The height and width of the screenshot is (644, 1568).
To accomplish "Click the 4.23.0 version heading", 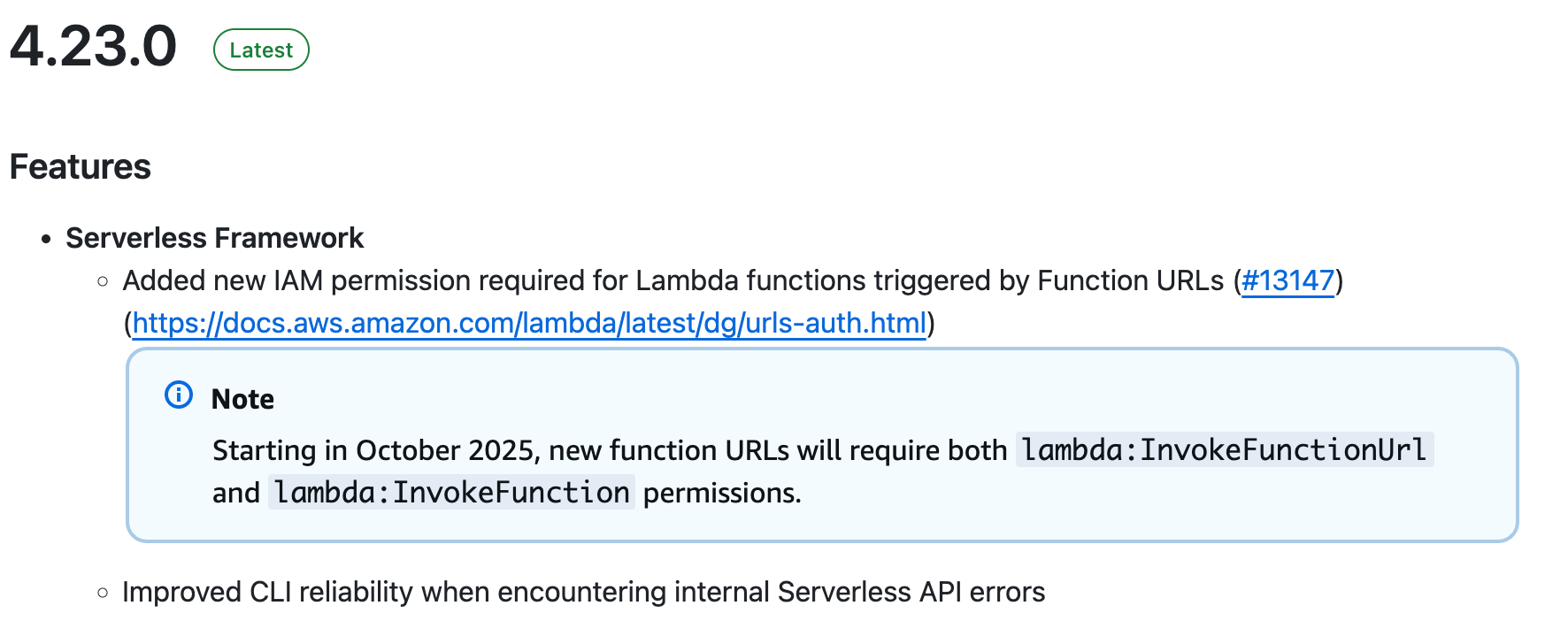I will (x=94, y=46).
